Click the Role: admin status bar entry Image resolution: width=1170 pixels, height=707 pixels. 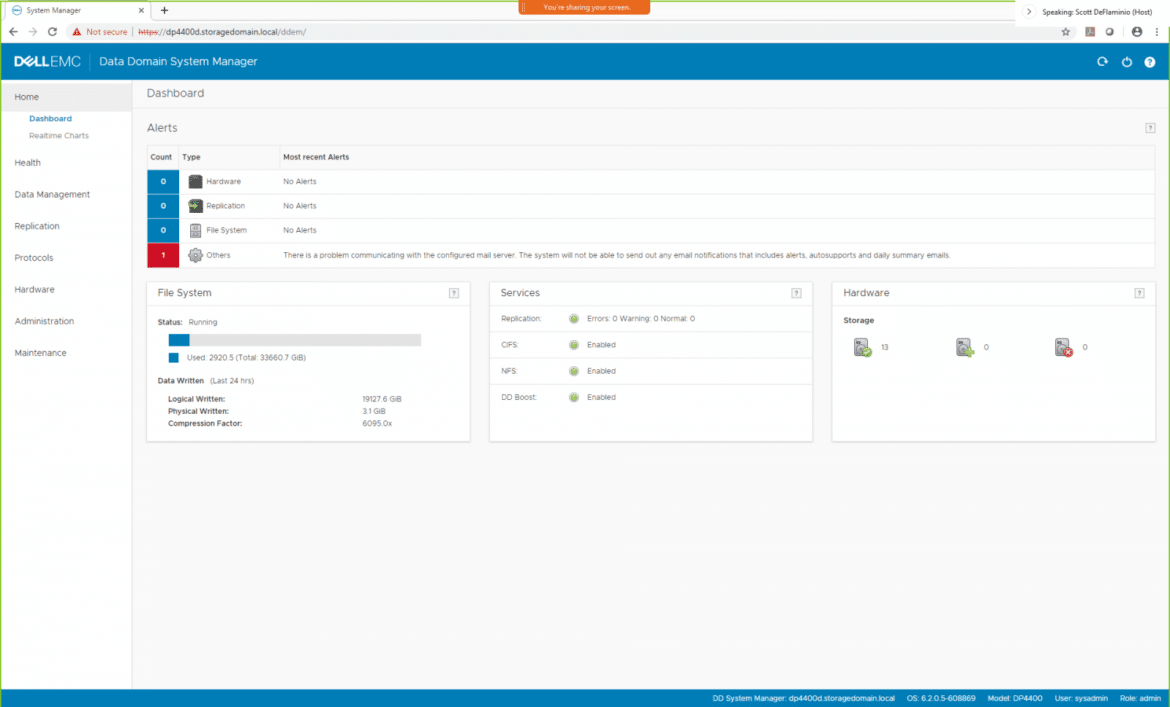pos(1140,699)
